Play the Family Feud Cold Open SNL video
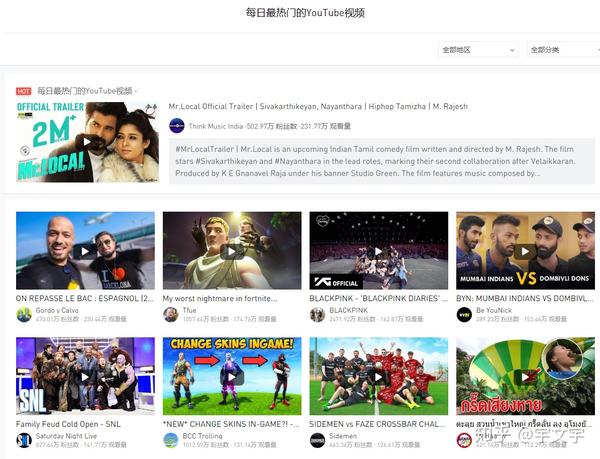 tap(85, 376)
